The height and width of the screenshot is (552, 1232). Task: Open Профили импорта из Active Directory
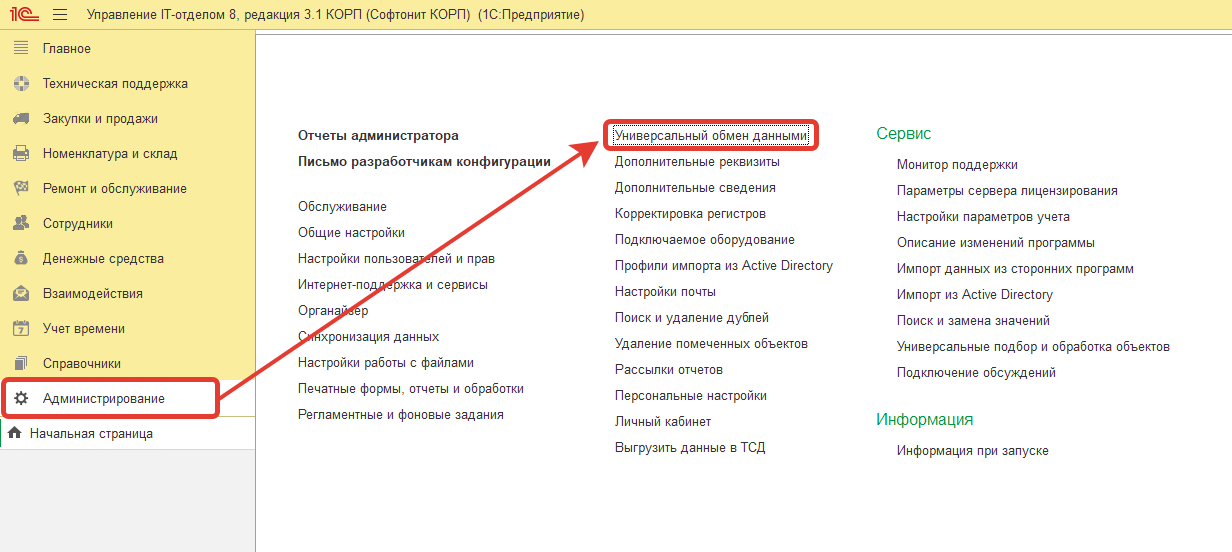tap(724, 266)
